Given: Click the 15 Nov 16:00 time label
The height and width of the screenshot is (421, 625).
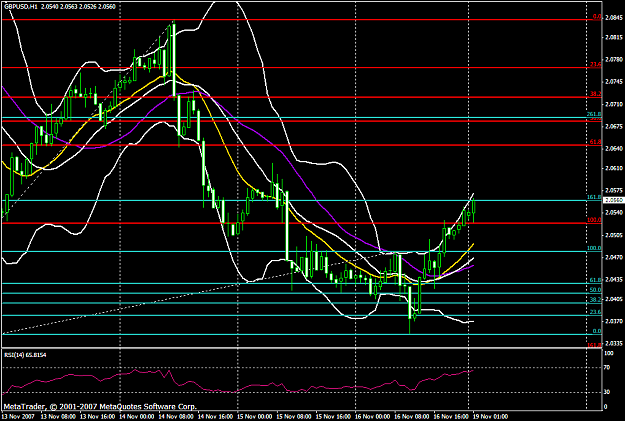Looking at the screenshot, I should click(x=332, y=417).
